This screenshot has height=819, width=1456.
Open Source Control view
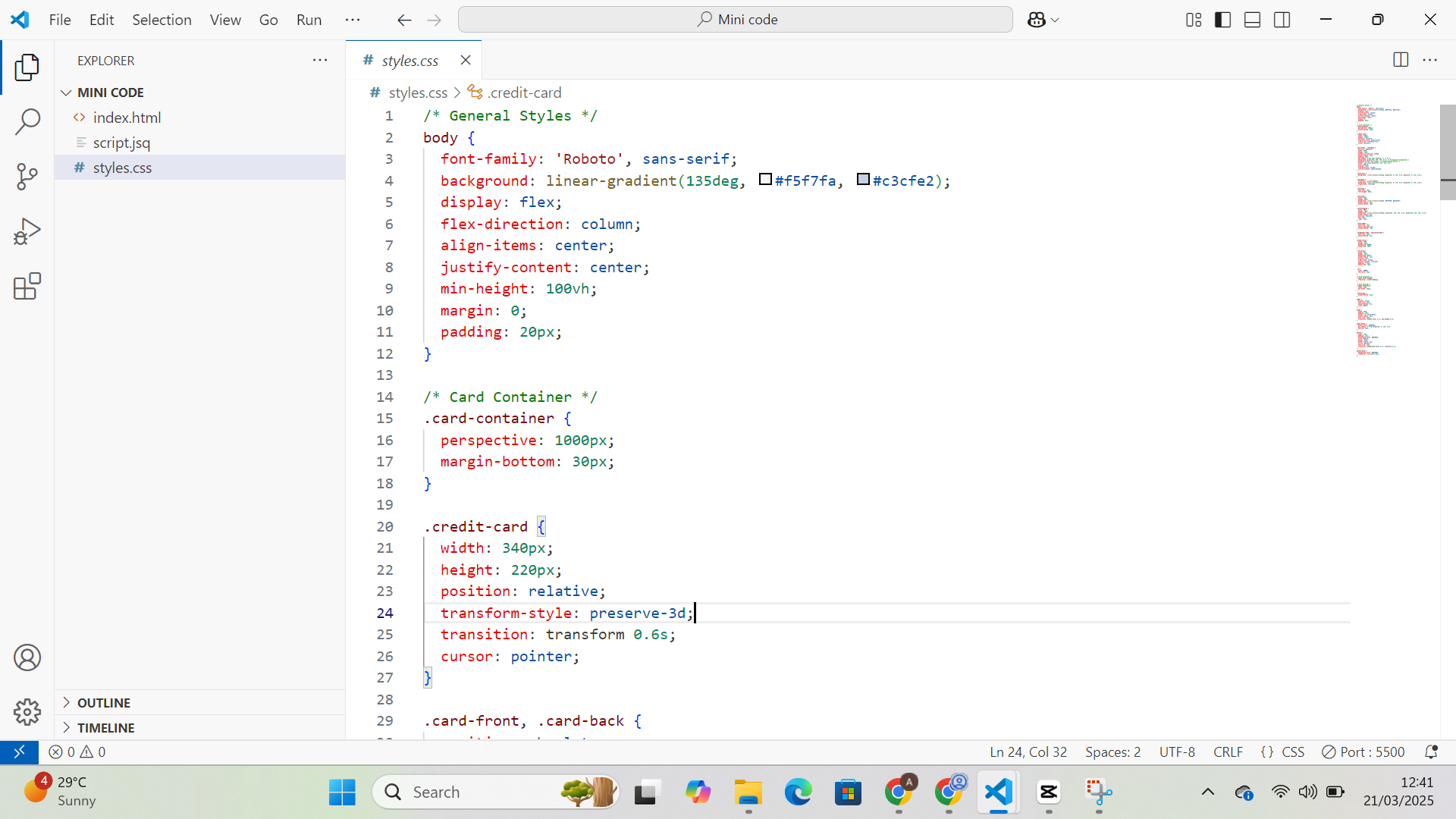27,176
